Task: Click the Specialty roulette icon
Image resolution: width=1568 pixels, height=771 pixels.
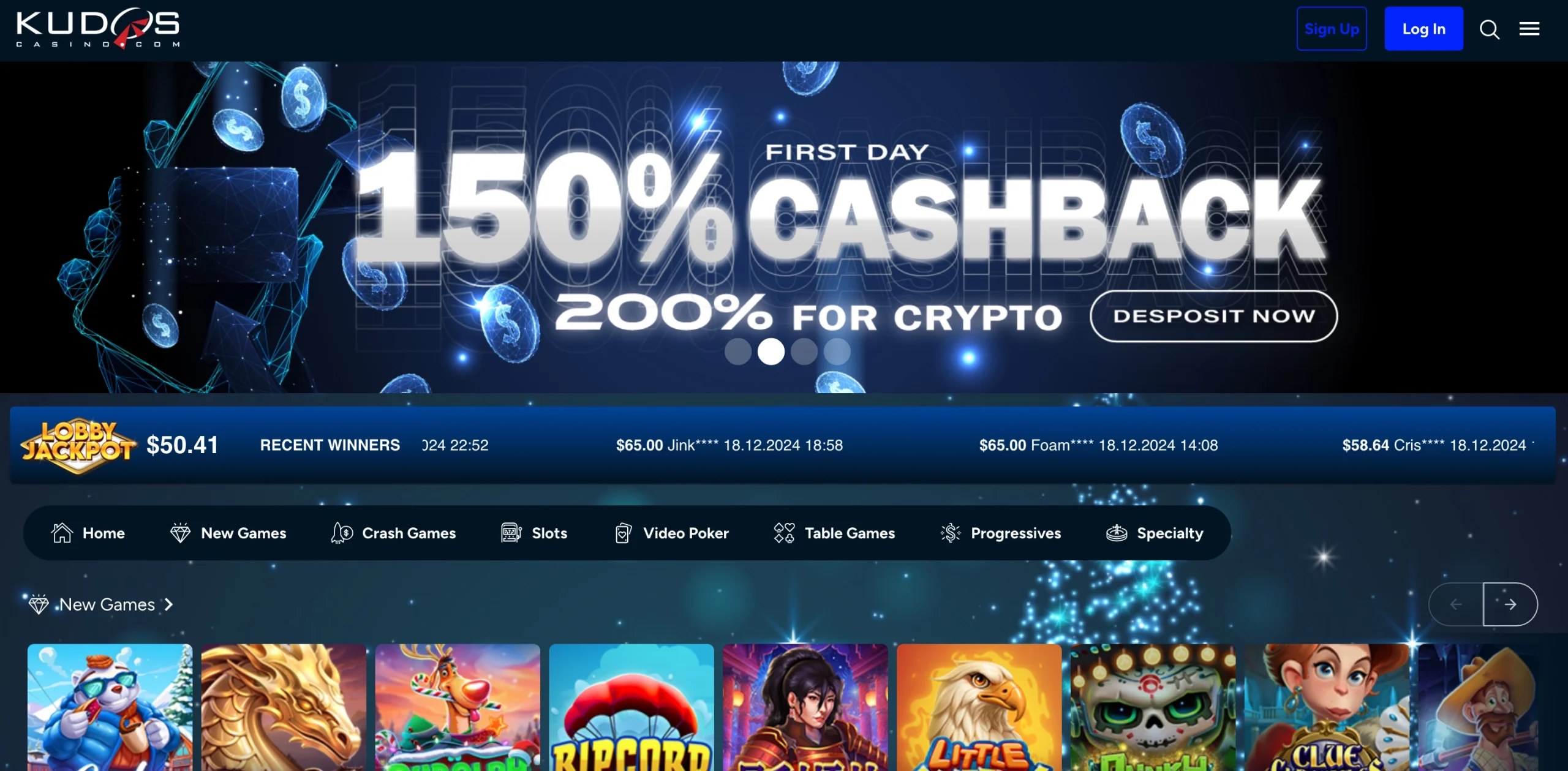Action: (1117, 533)
